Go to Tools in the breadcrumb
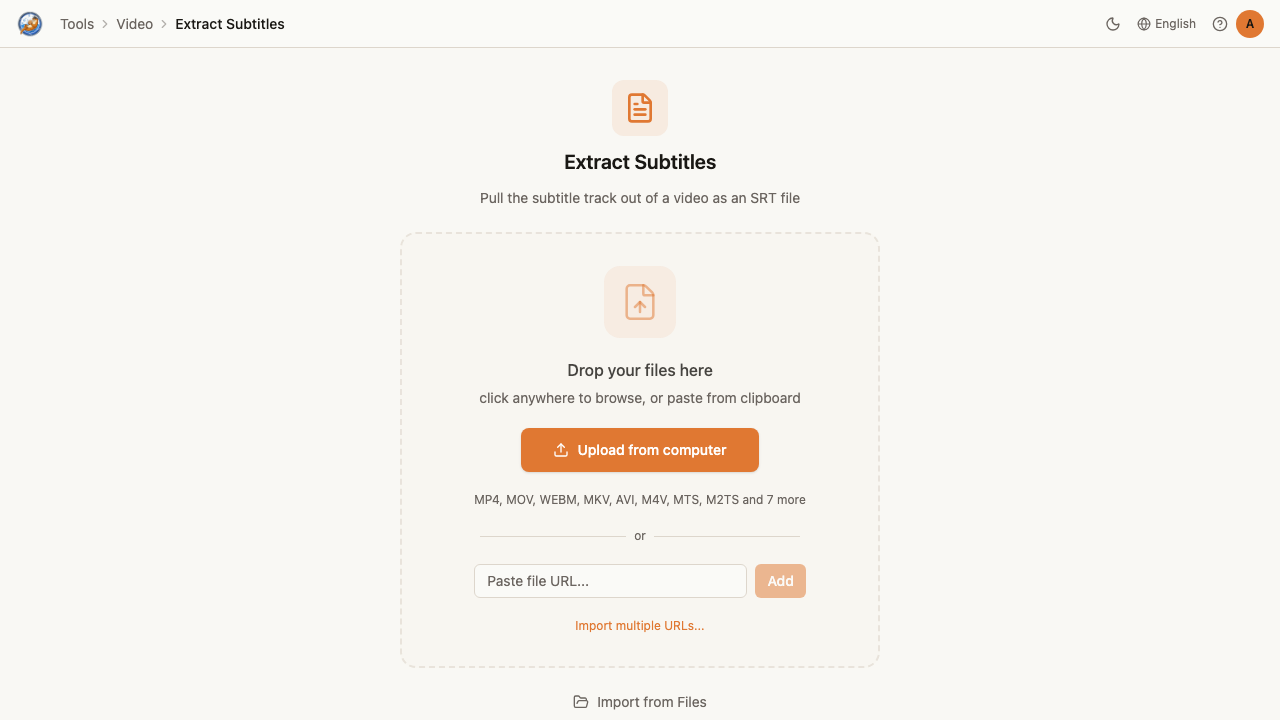1280x720 pixels. click(77, 24)
